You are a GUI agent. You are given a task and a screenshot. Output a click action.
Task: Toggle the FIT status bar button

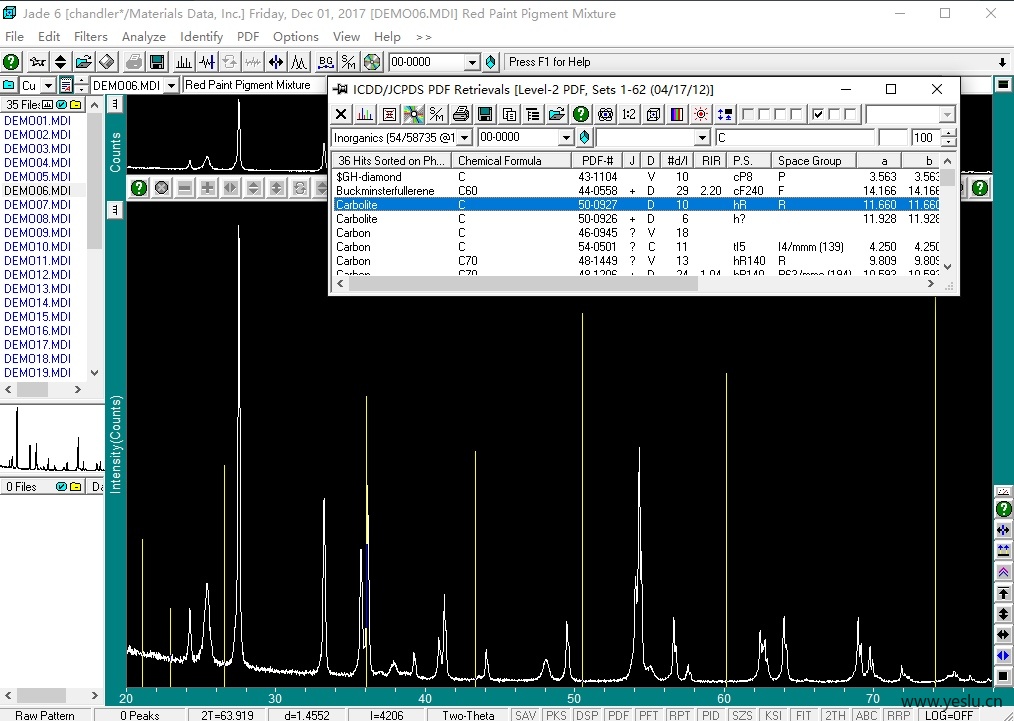tap(804, 715)
